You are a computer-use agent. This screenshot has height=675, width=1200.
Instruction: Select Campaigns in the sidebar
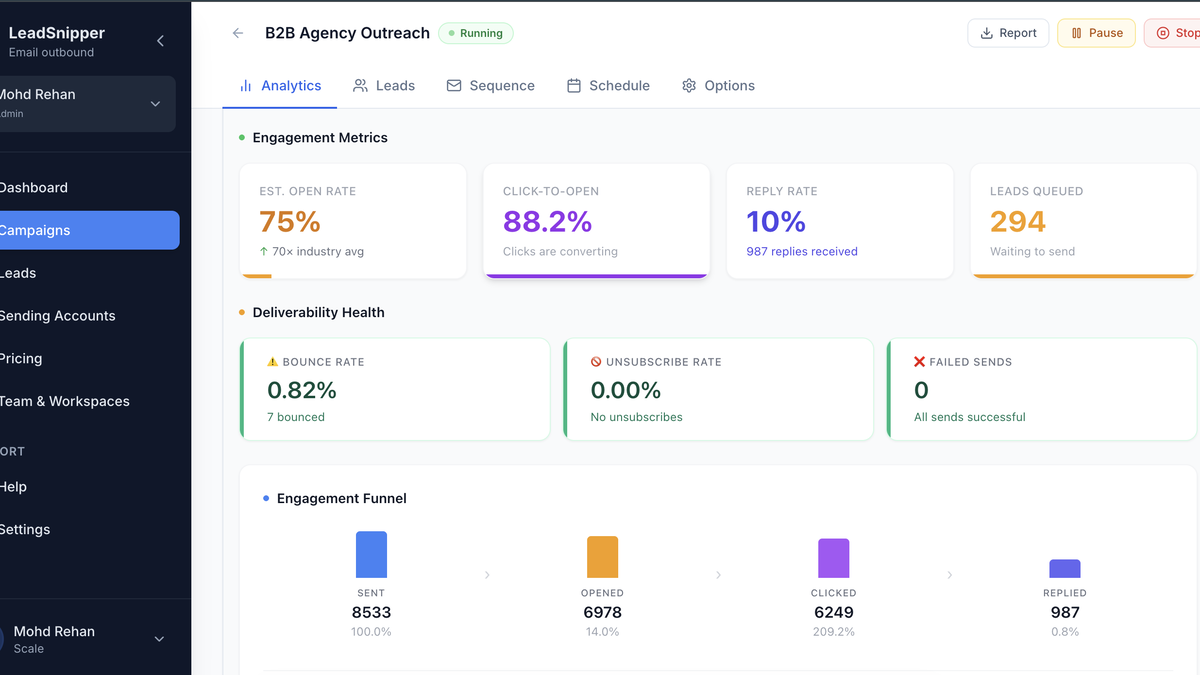88,230
